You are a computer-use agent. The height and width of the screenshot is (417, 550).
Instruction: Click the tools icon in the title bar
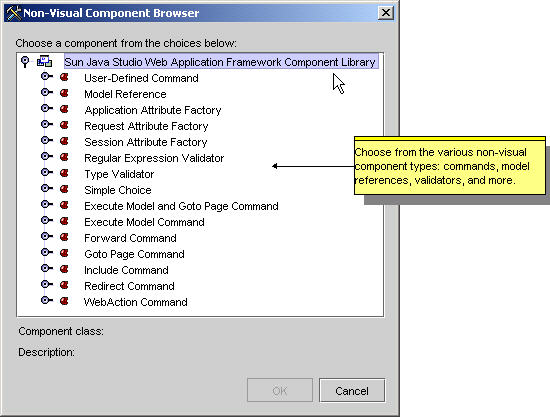[14, 13]
